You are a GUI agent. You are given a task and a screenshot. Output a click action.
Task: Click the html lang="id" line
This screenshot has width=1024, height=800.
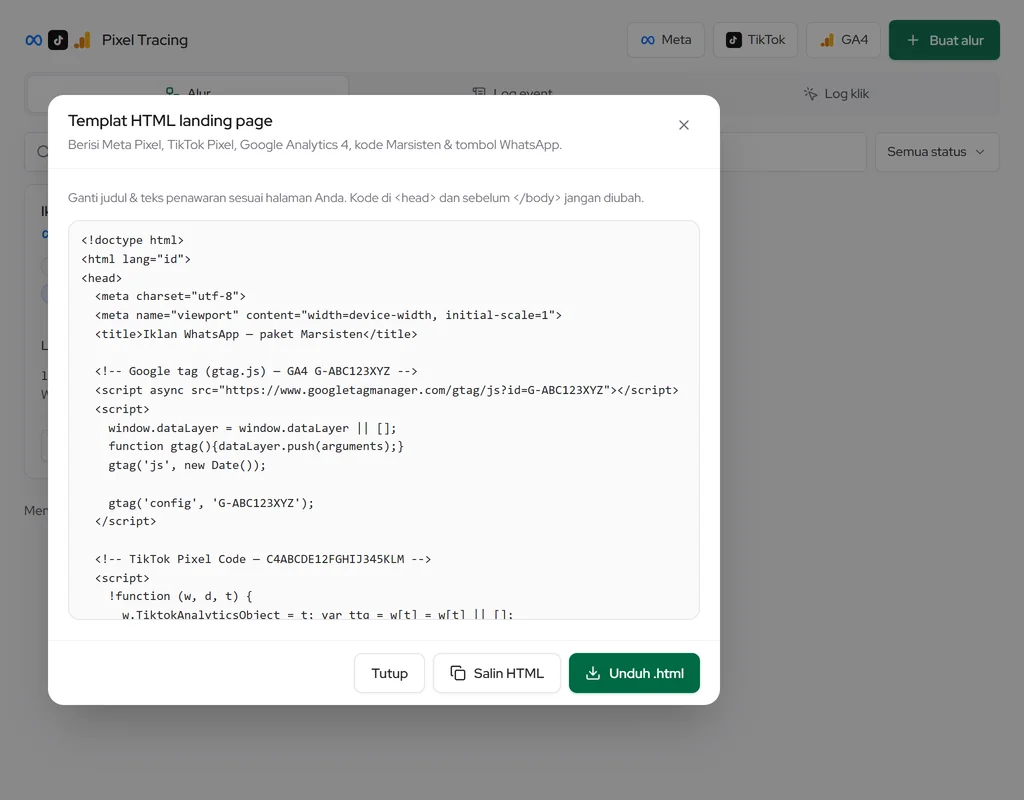[136, 259]
